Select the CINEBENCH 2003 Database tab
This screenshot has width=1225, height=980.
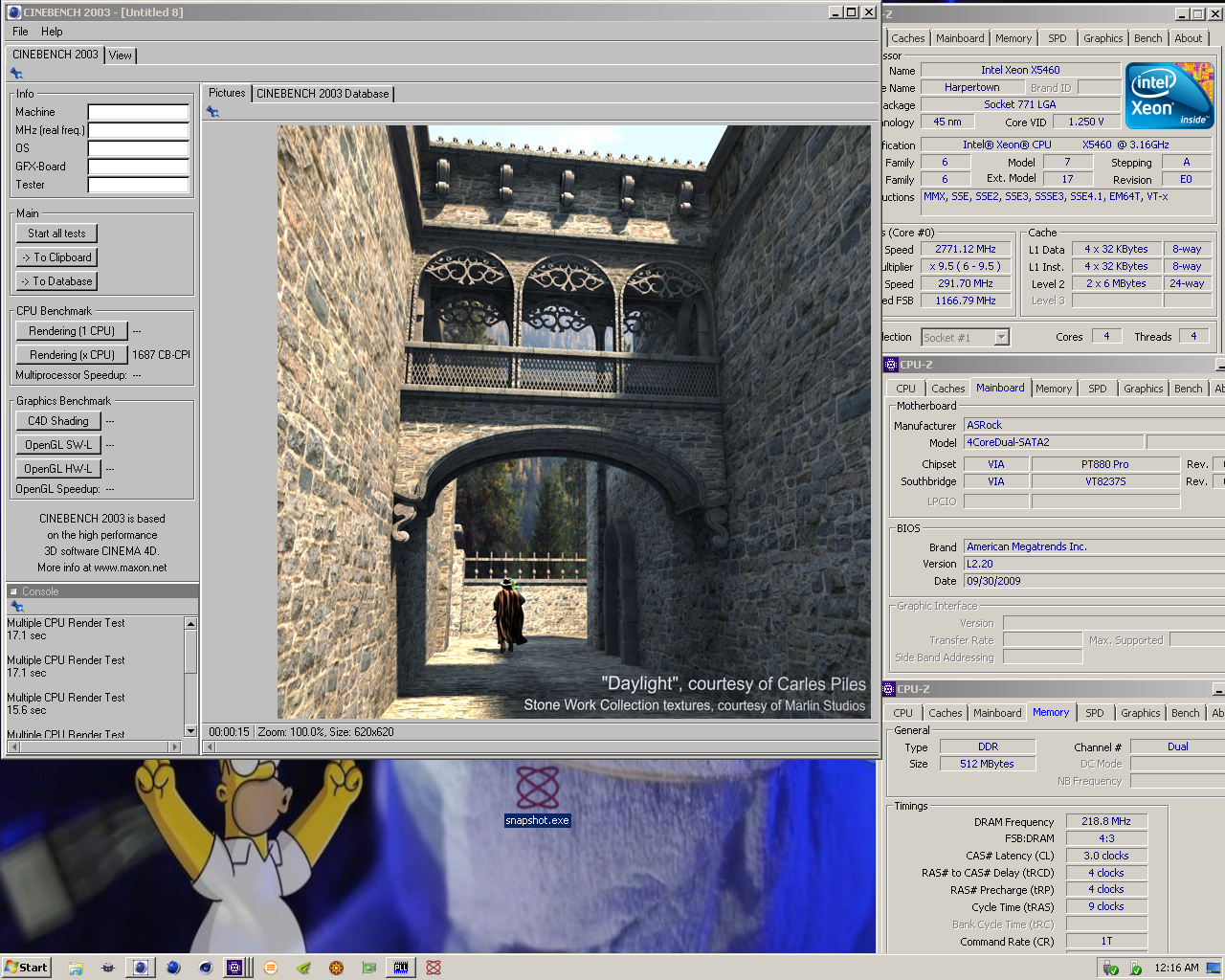[323, 94]
